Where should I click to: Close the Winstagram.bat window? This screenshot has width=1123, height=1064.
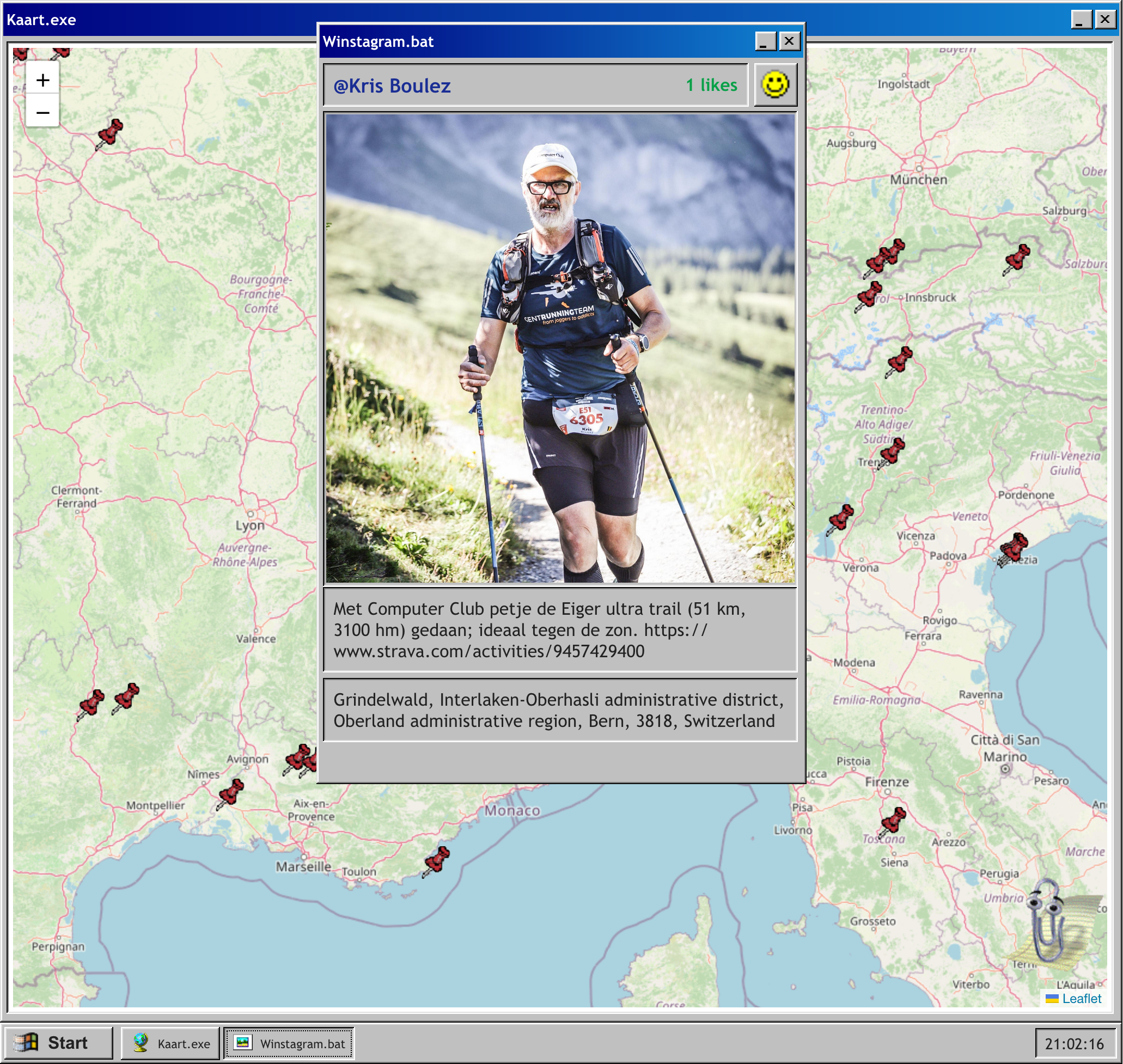pos(789,41)
